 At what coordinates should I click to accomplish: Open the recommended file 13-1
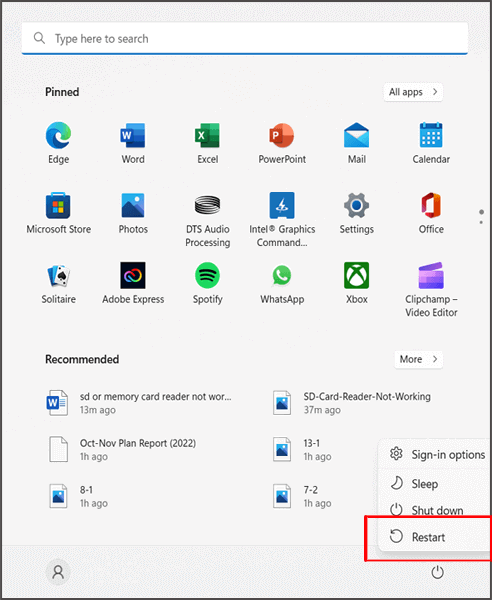pos(302,450)
